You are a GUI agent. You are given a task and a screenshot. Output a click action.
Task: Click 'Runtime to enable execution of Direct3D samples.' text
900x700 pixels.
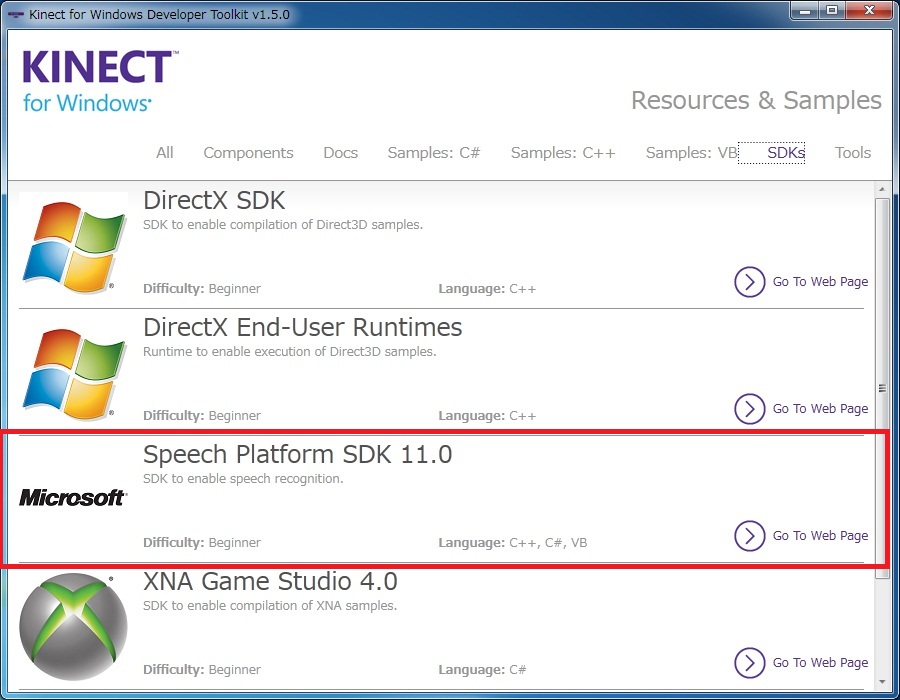point(289,351)
